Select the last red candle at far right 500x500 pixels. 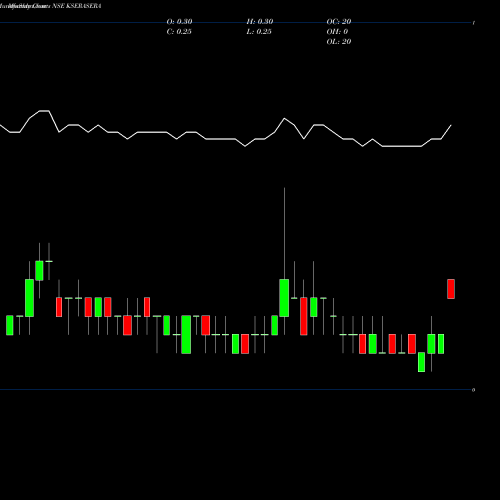(451, 289)
